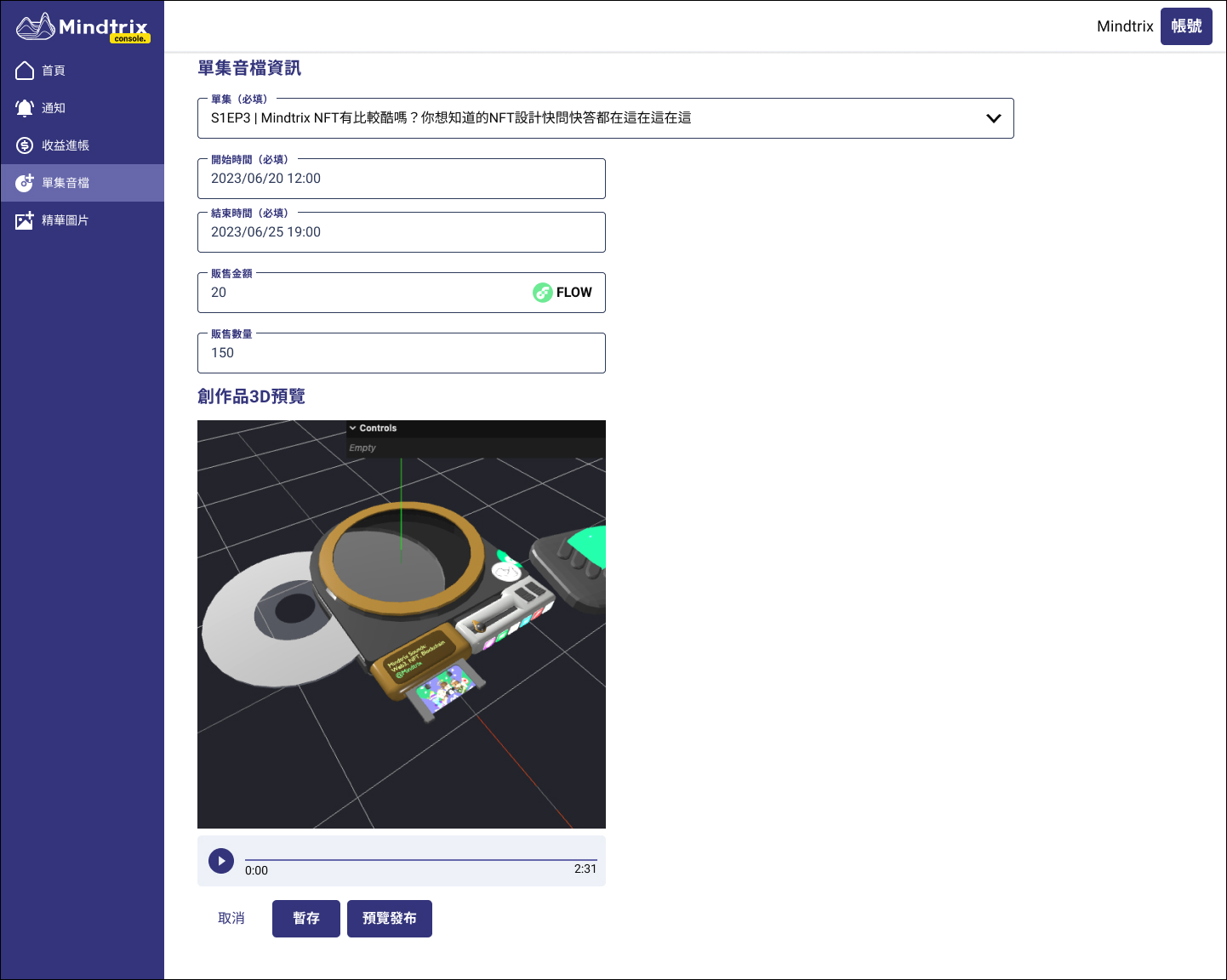
Task: Click the green FLOW token icon
Action: click(x=542, y=293)
